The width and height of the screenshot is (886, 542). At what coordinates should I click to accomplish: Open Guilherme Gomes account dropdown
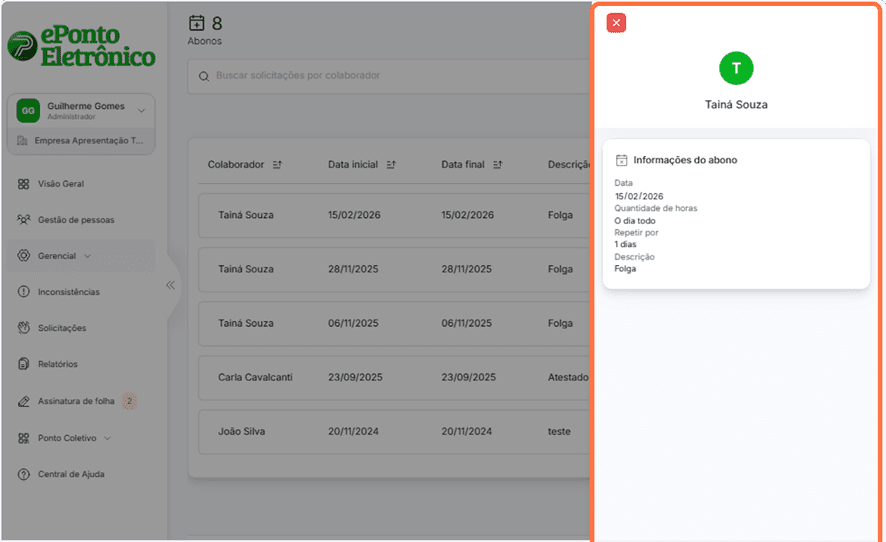(141, 110)
